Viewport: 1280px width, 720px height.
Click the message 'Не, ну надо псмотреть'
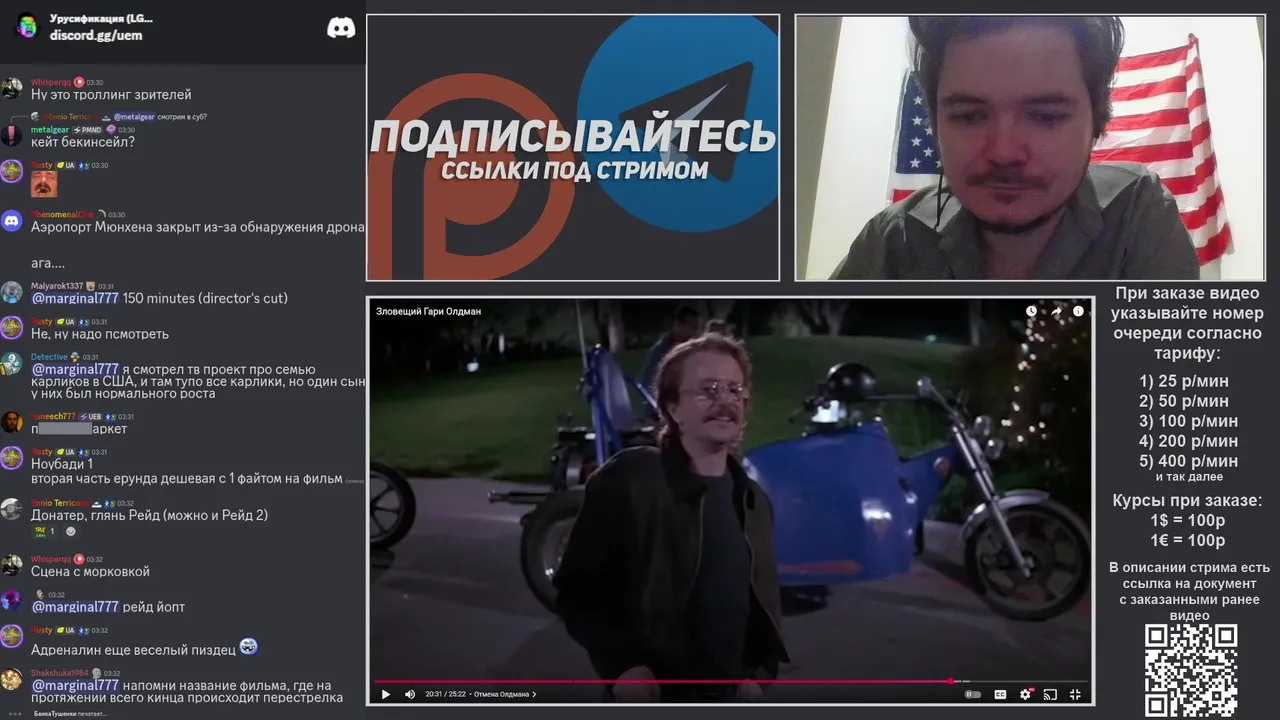coord(100,334)
